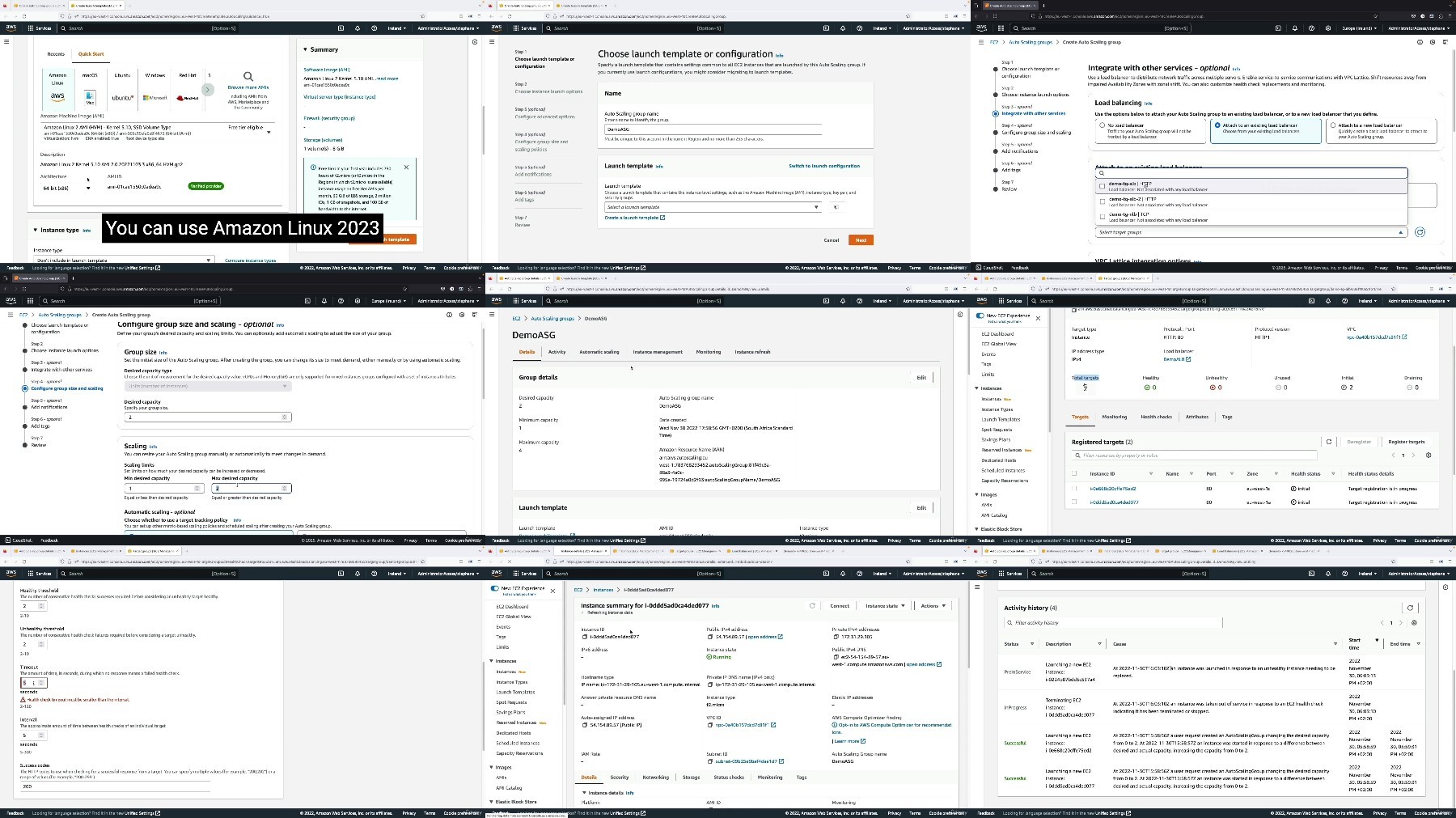1456x818 pixels.
Task: Select Attach to a new load balancer
Action: tap(1333, 125)
